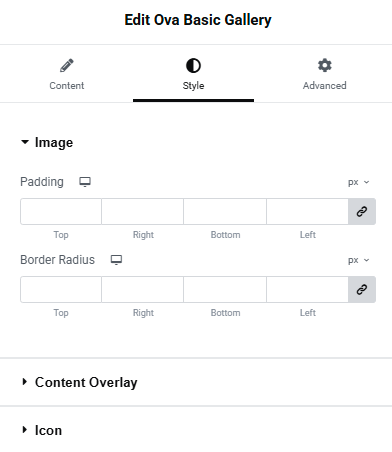Open the Border Radius px unit dropdown
Viewport: 392px width, 452px height.
point(359,260)
